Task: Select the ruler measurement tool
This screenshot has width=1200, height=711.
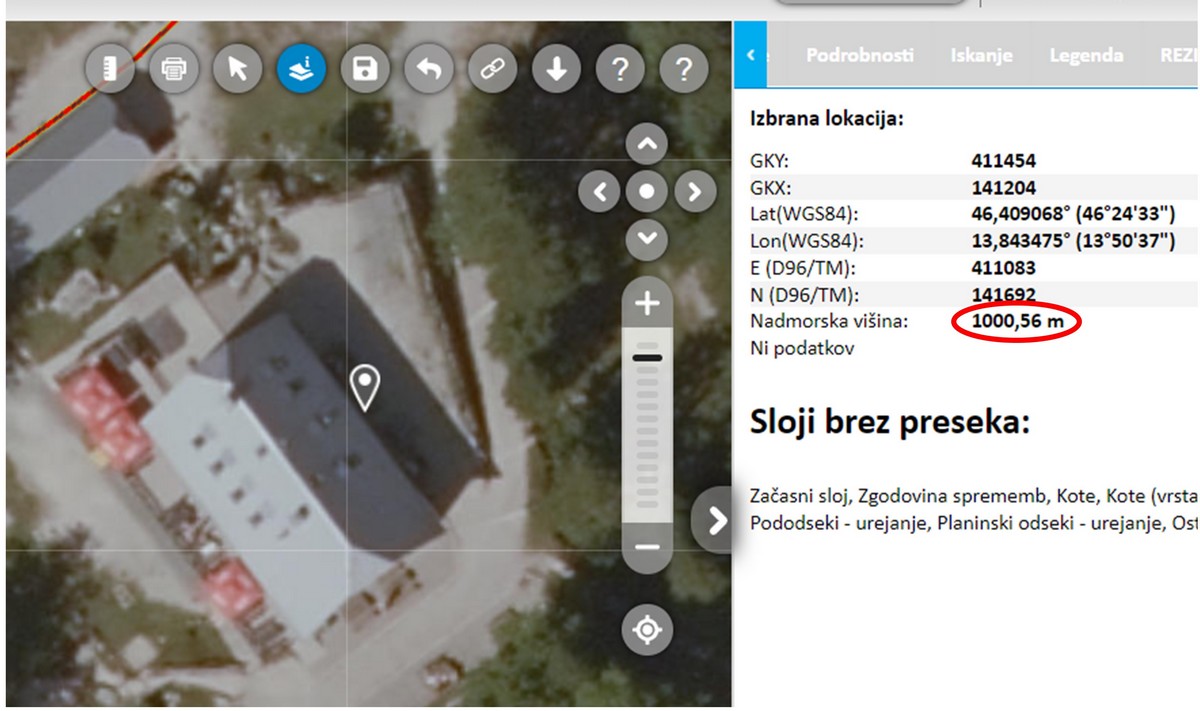Action: 110,69
